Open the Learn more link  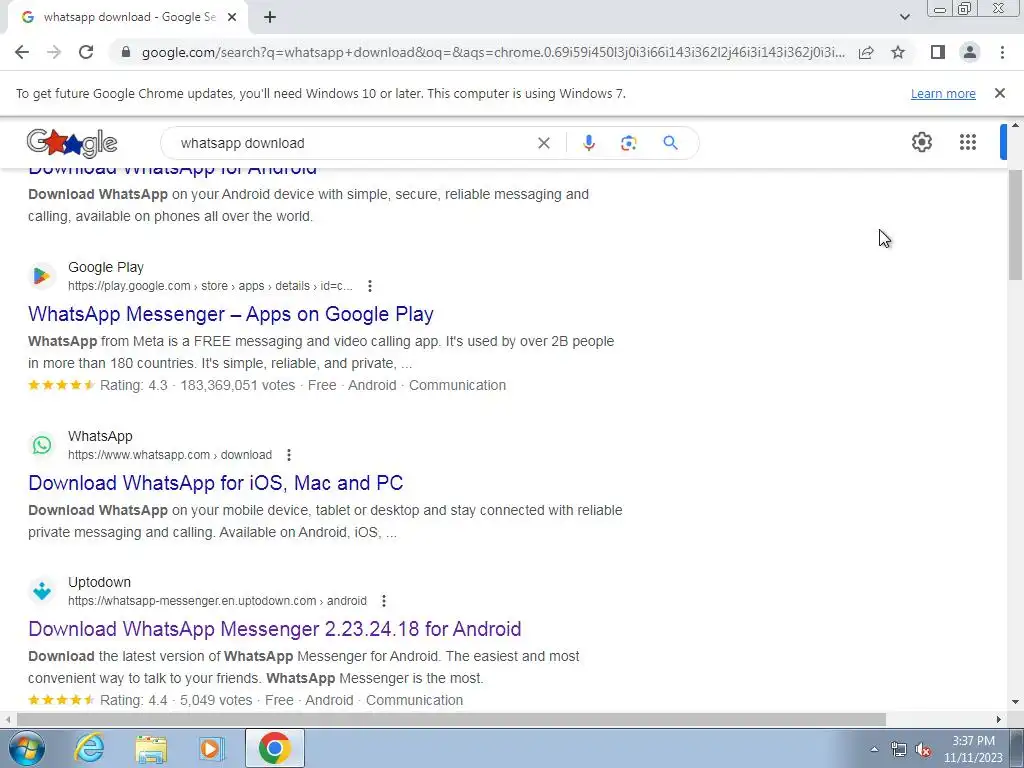pos(943,93)
